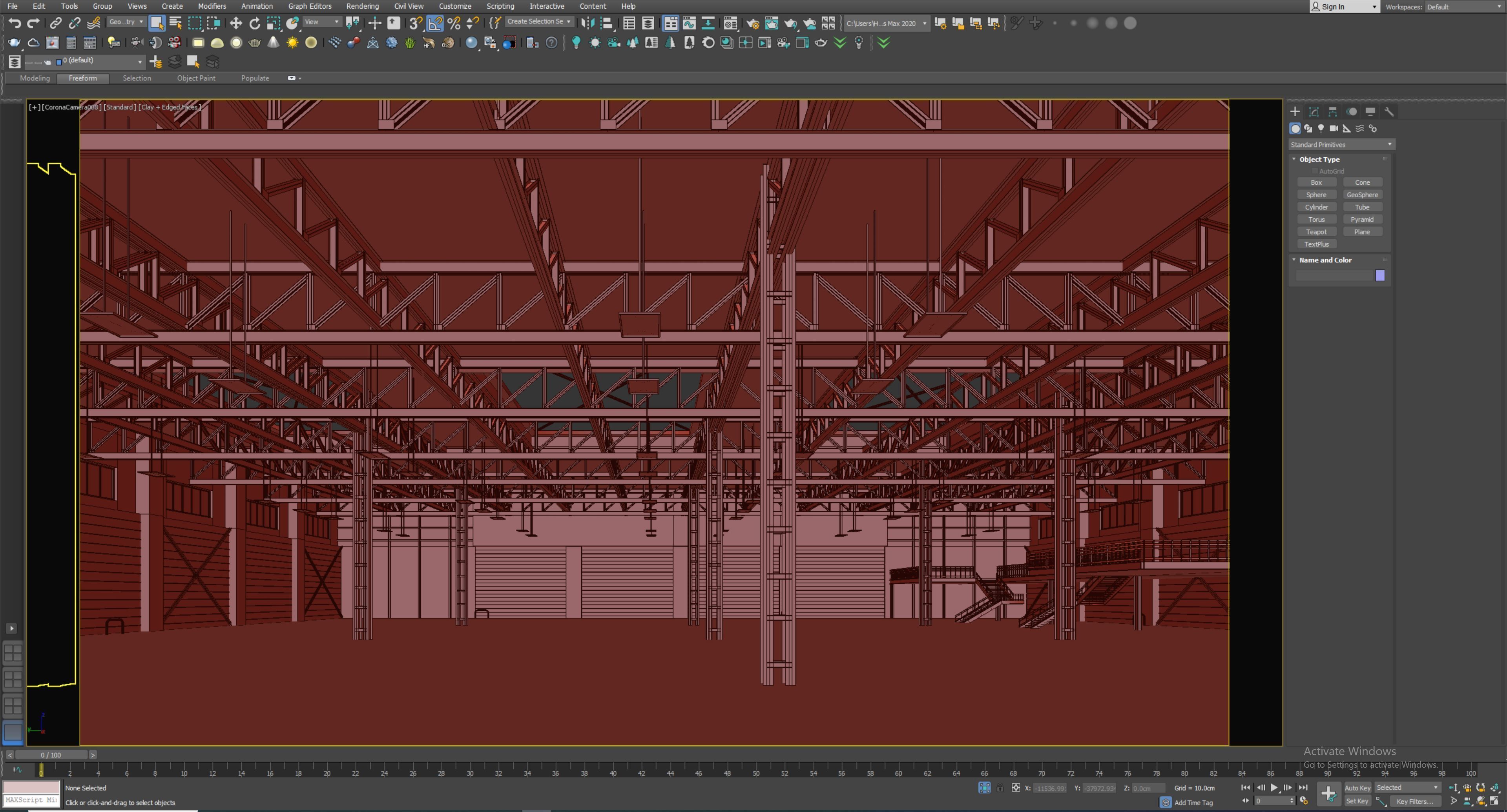Activate the Select and Link tool
The width and height of the screenshot is (1507, 812).
coord(56,24)
